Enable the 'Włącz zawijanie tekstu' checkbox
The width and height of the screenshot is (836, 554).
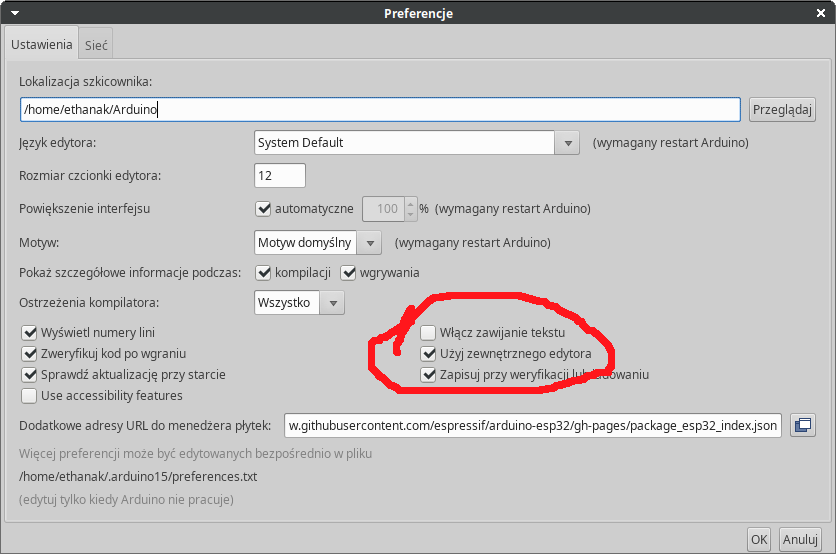(428, 332)
